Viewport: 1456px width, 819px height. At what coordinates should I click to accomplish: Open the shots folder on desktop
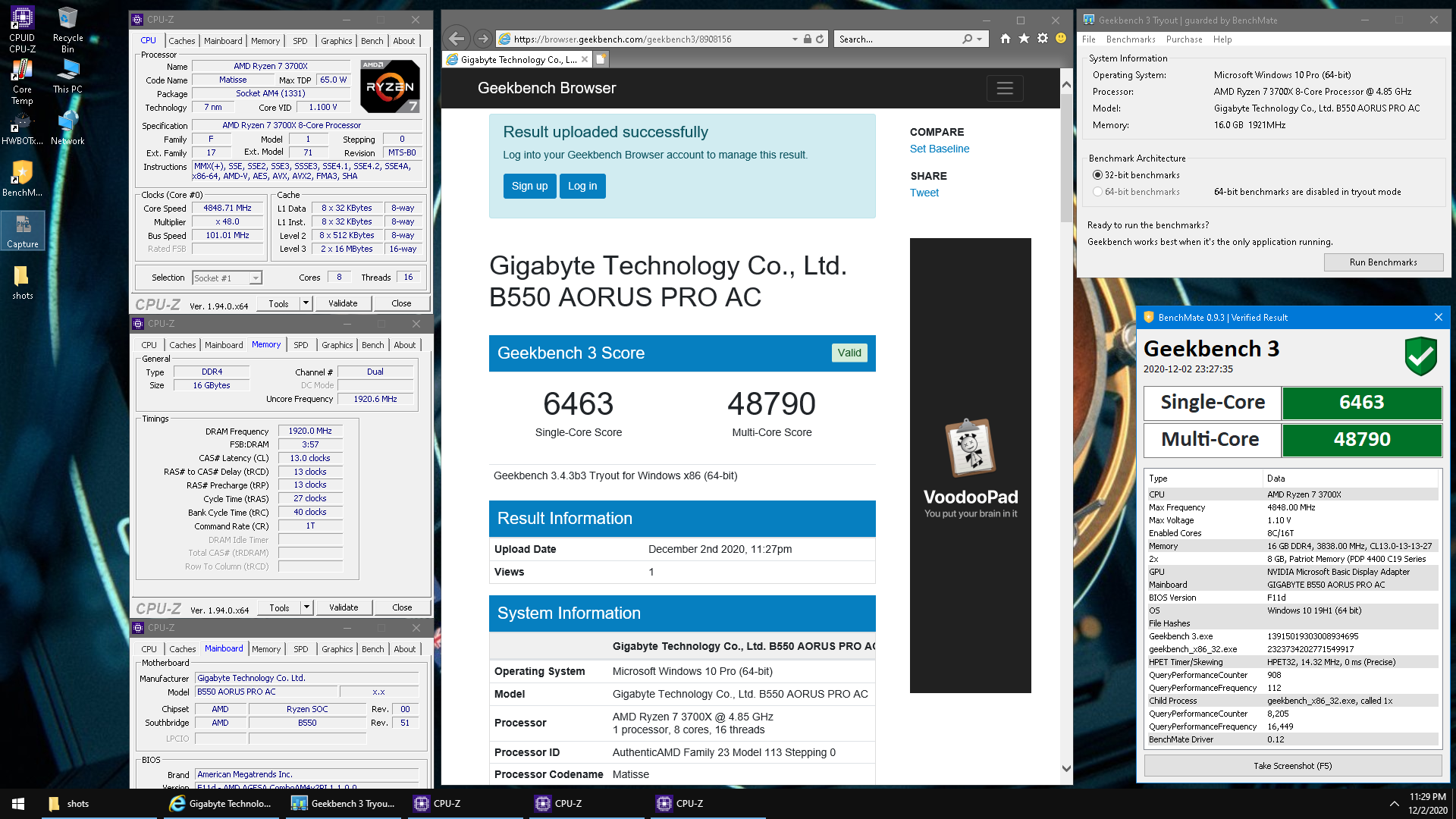coord(23,282)
